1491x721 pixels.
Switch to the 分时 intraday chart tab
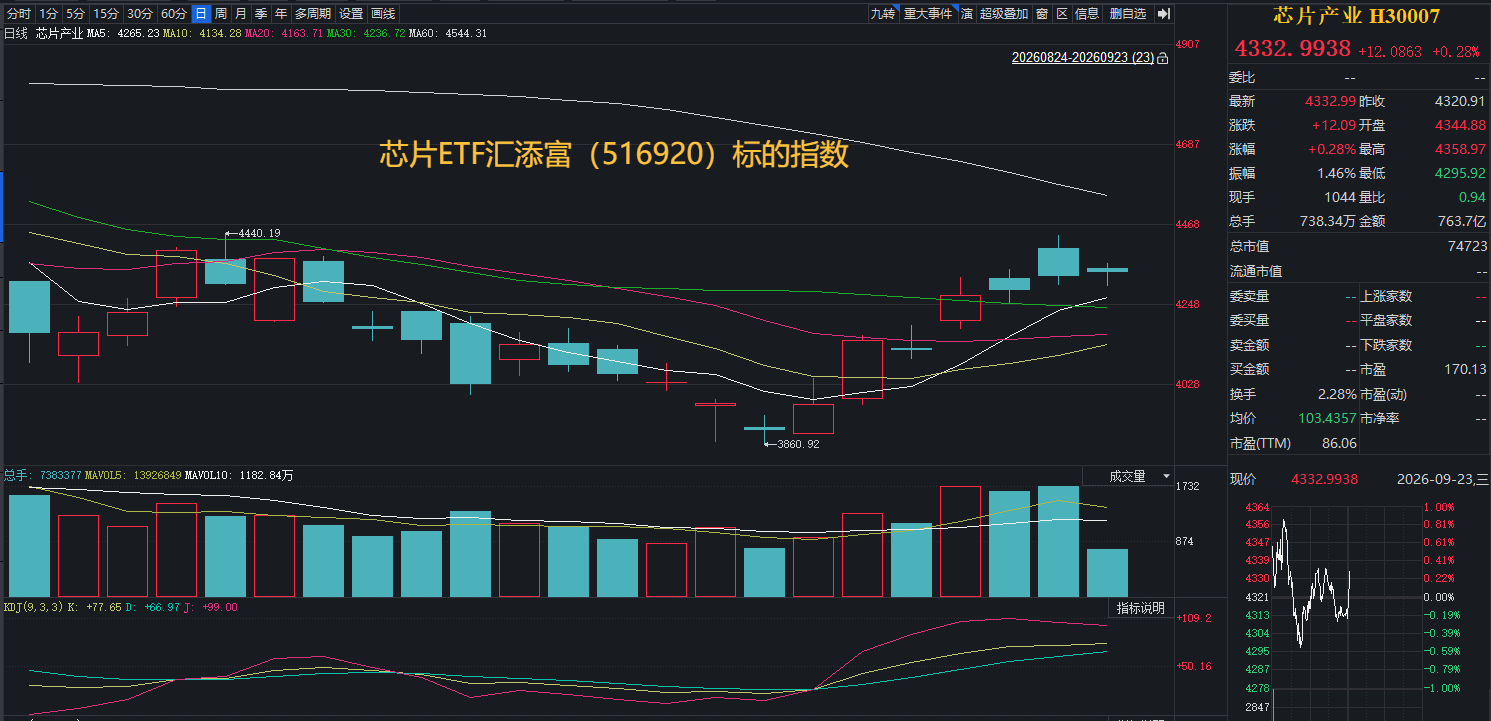click(x=19, y=14)
